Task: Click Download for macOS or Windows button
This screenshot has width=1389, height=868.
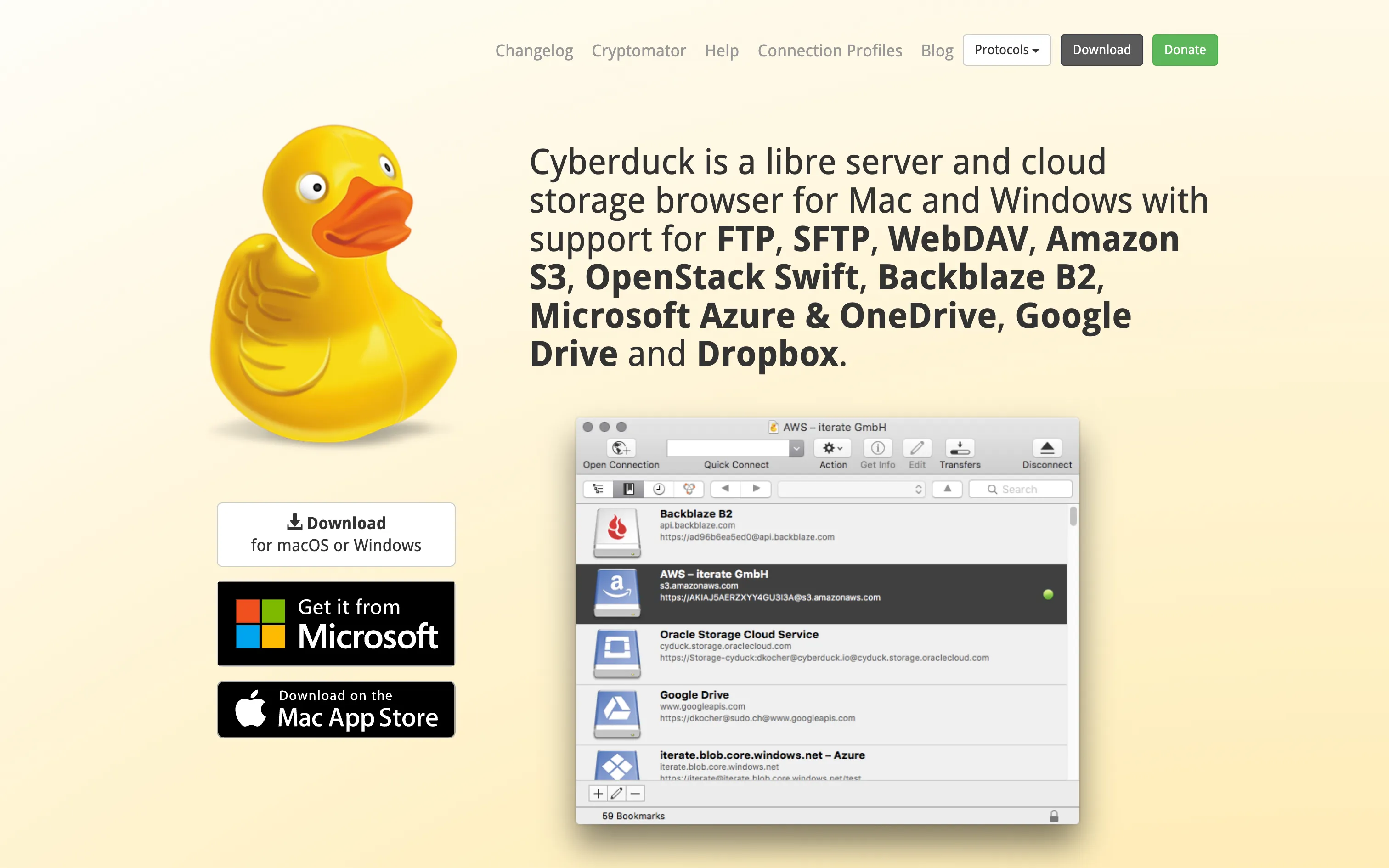Action: coord(336,534)
